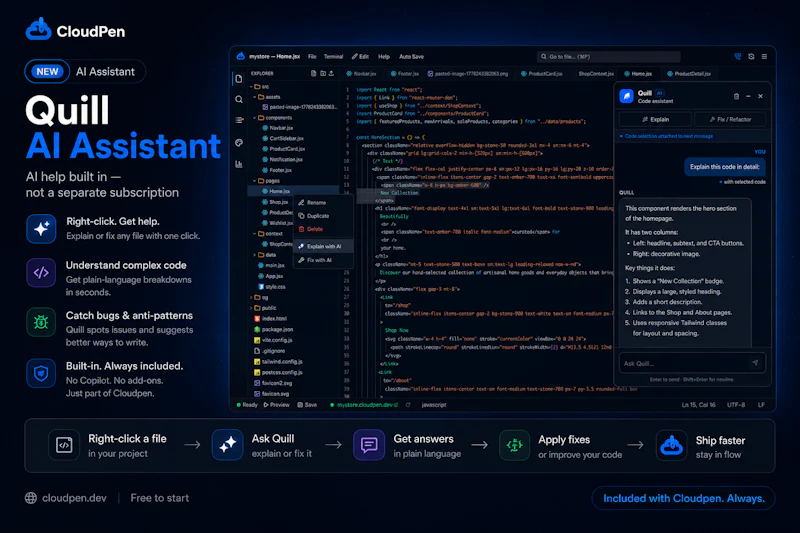Open the Help menu
800x533 pixels.
tap(384, 57)
